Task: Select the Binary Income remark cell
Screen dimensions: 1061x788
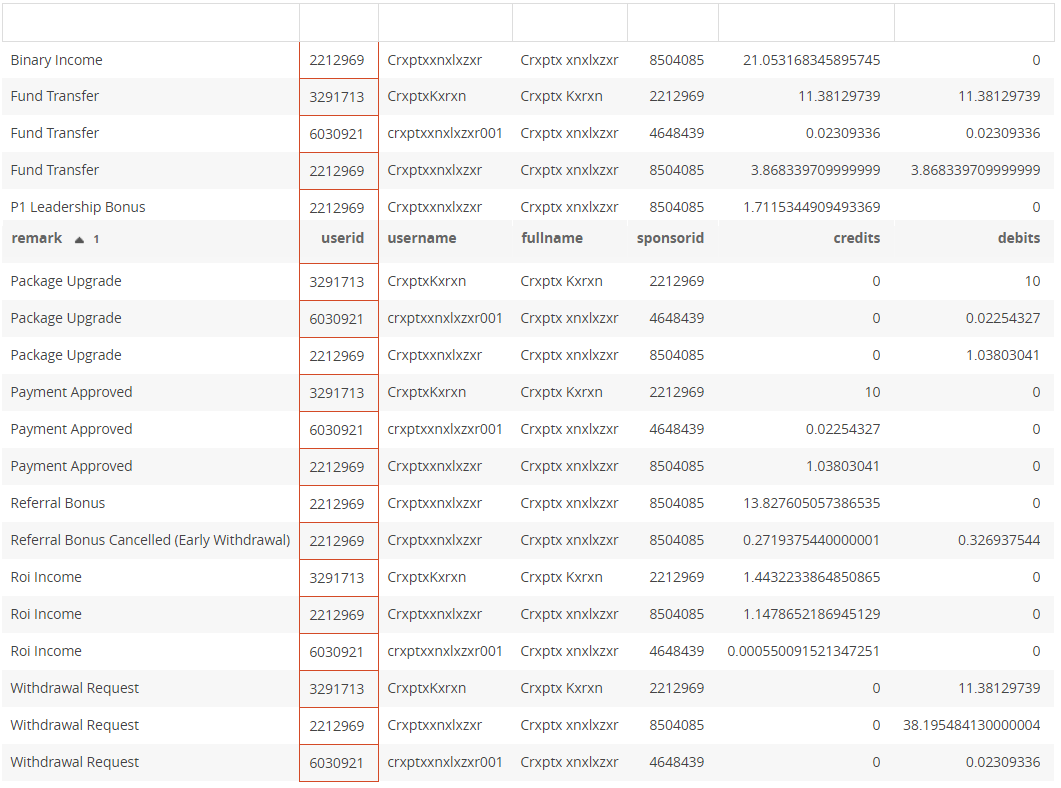Action: pos(57,60)
